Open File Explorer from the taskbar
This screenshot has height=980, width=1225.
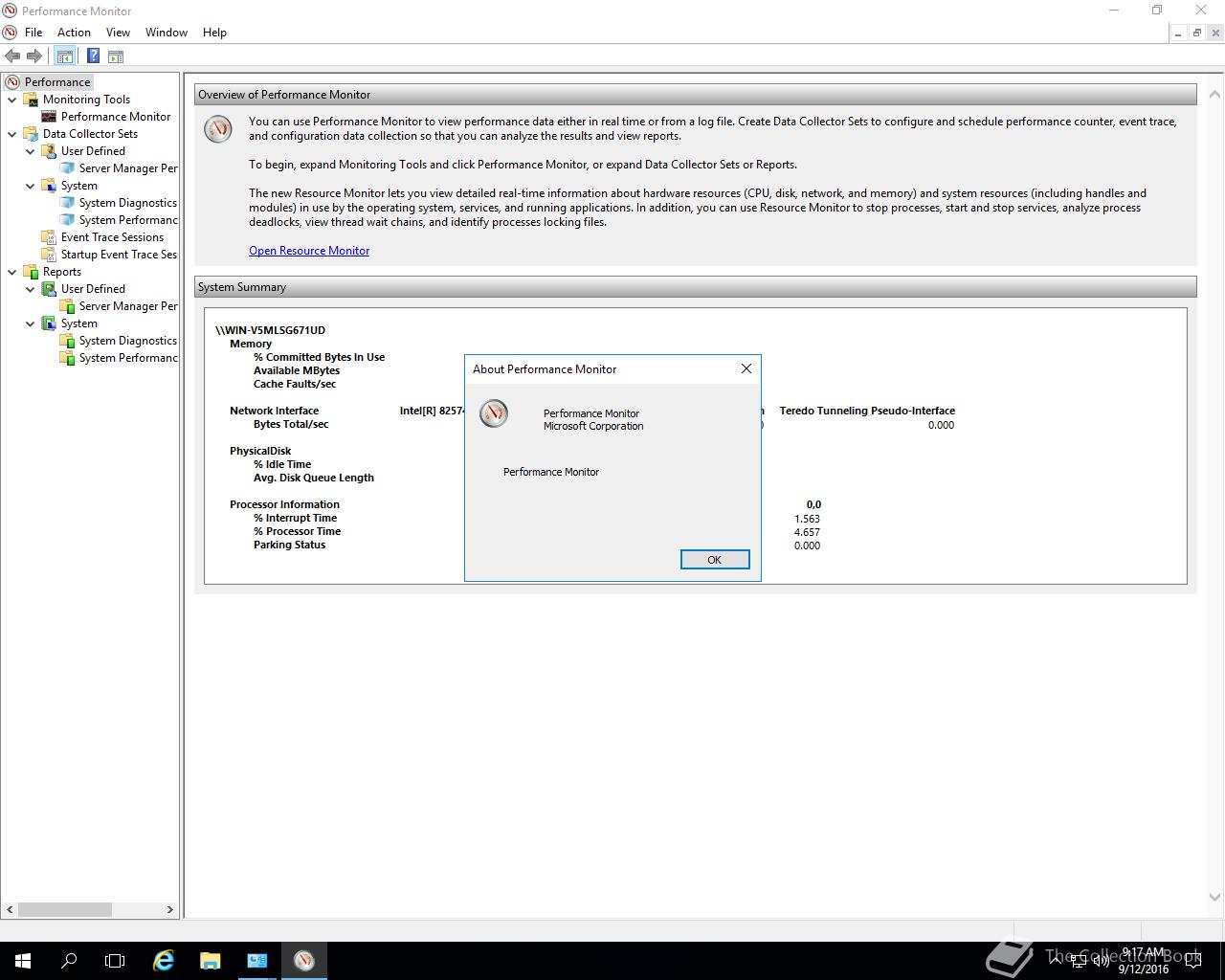pyautogui.click(x=211, y=961)
